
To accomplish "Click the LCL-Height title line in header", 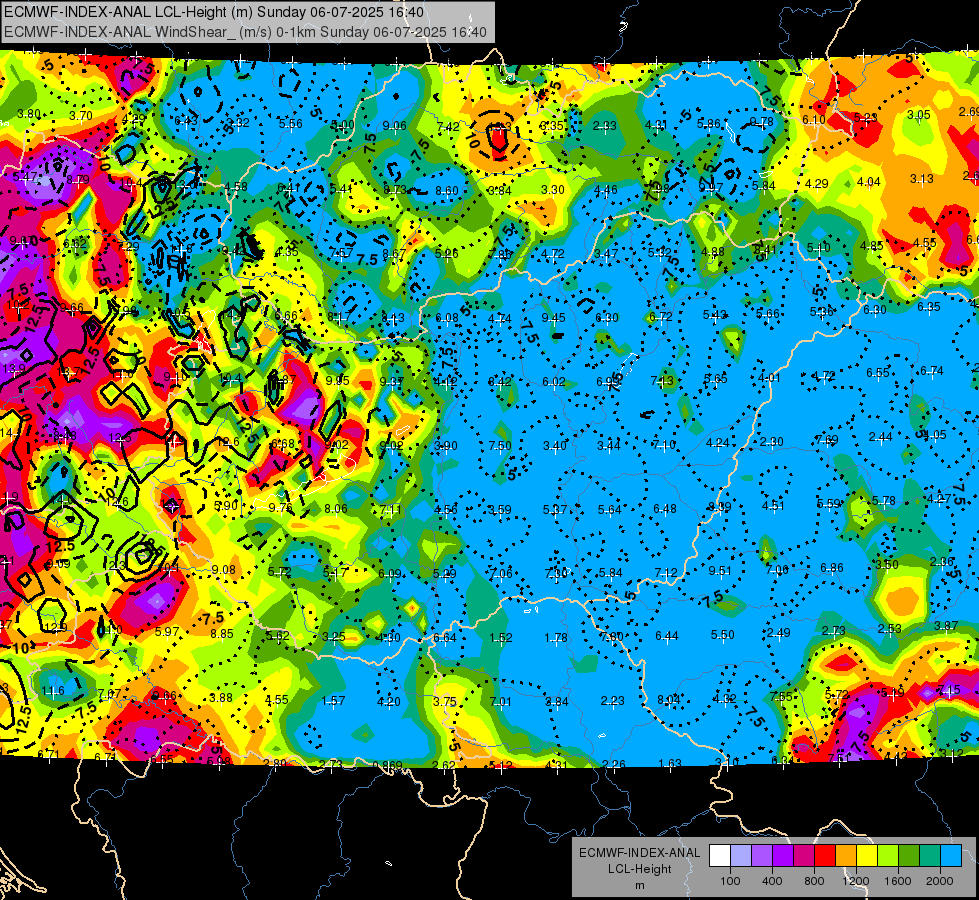I will click(x=214, y=12).
